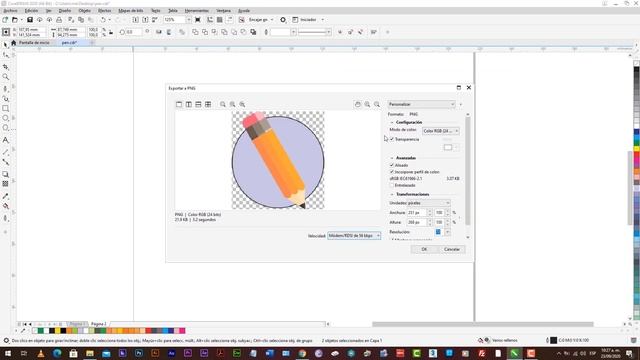Select the Página 2 page tab

coord(98,324)
